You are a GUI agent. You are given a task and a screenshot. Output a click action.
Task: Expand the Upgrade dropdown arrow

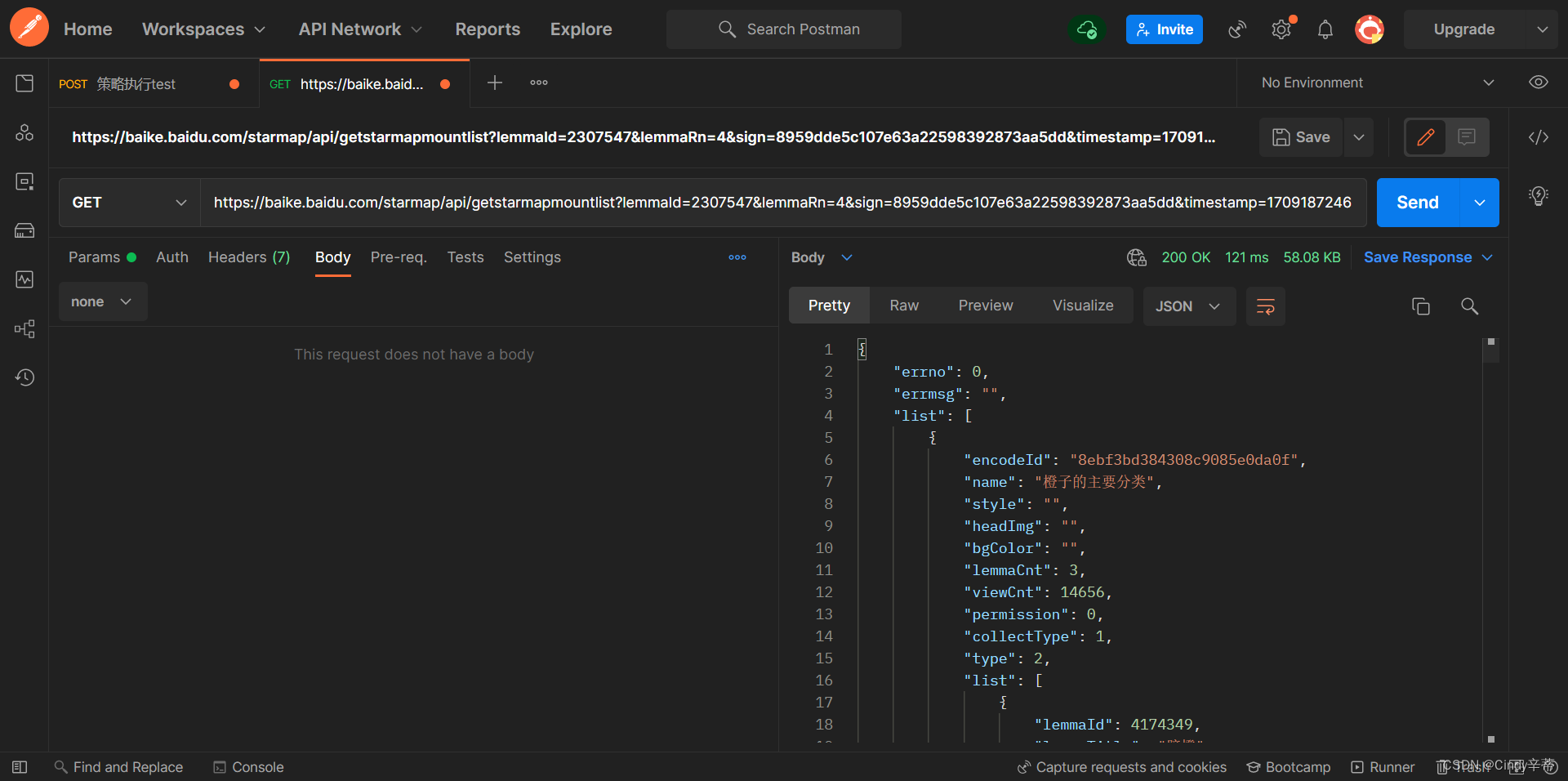[x=1542, y=29]
